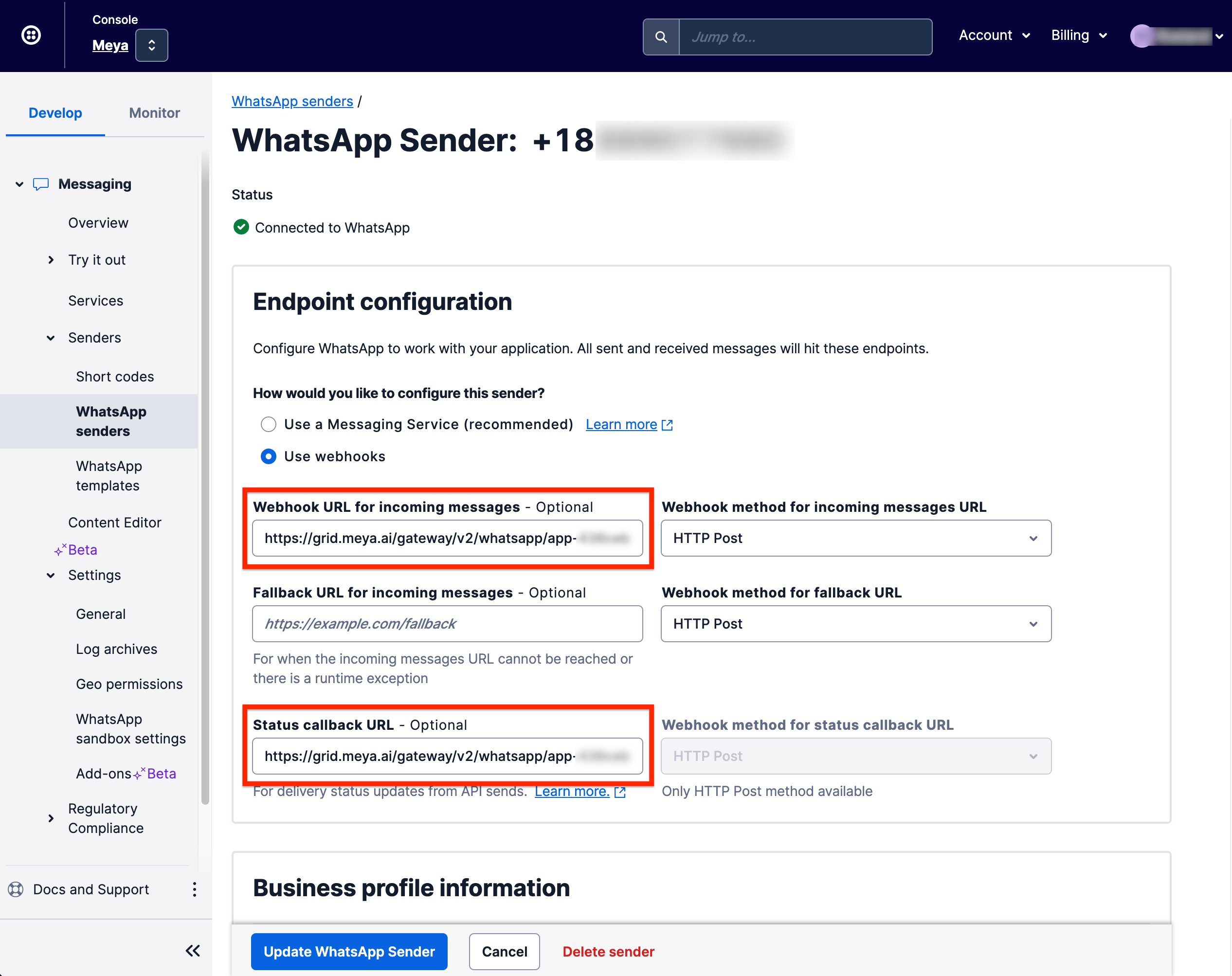Go to WhatsApp senders breadcrumb

pyautogui.click(x=292, y=101)
